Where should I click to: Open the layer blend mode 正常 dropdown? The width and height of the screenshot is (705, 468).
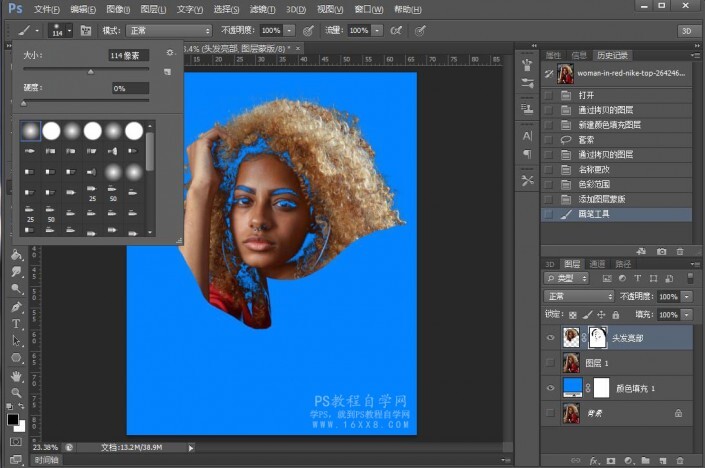click(580, 297)
